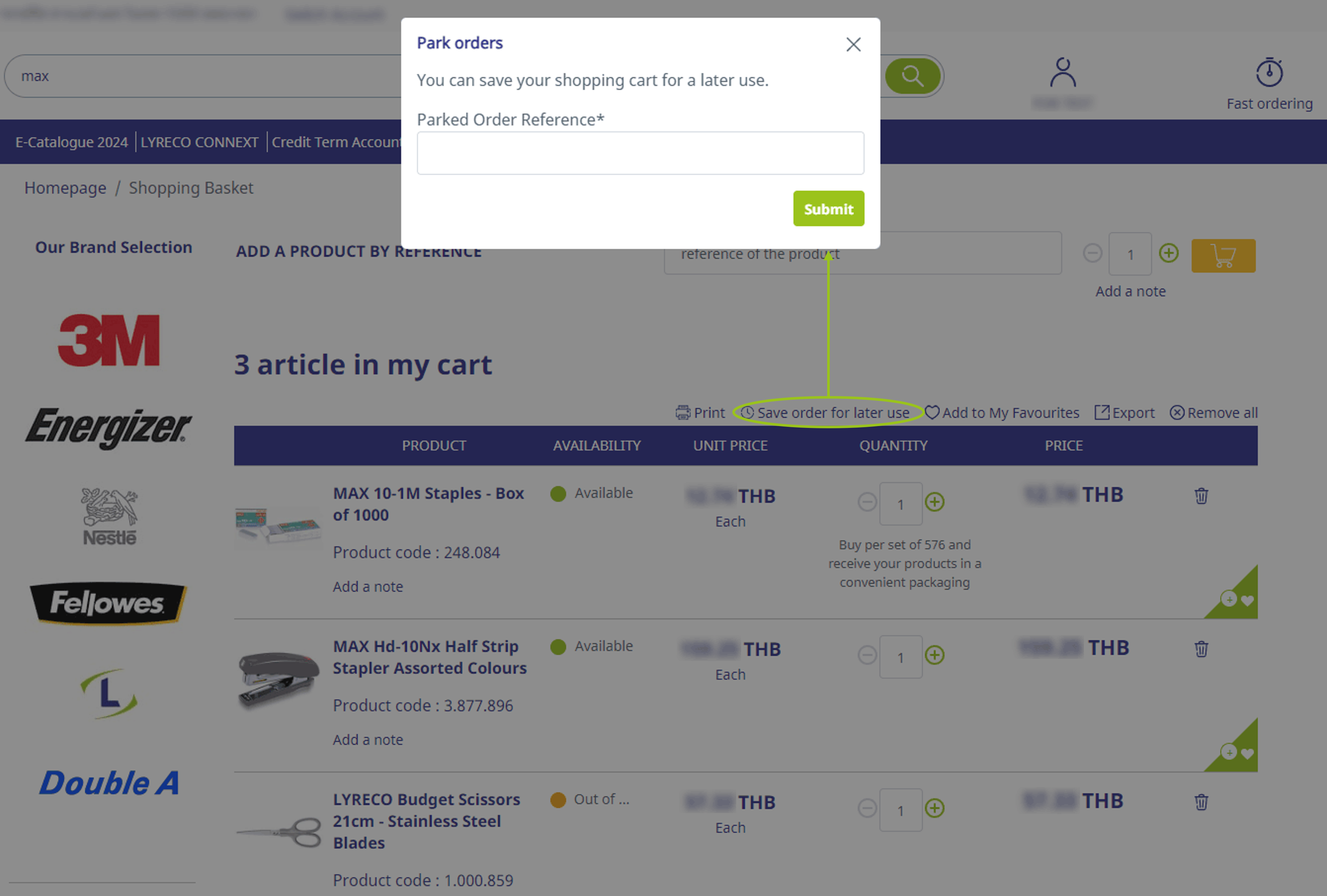1327x896 pixels.
Task: Increase quantity of MAX 10-1M Staples
Action: pyautogui.click(x=934, y=502)
